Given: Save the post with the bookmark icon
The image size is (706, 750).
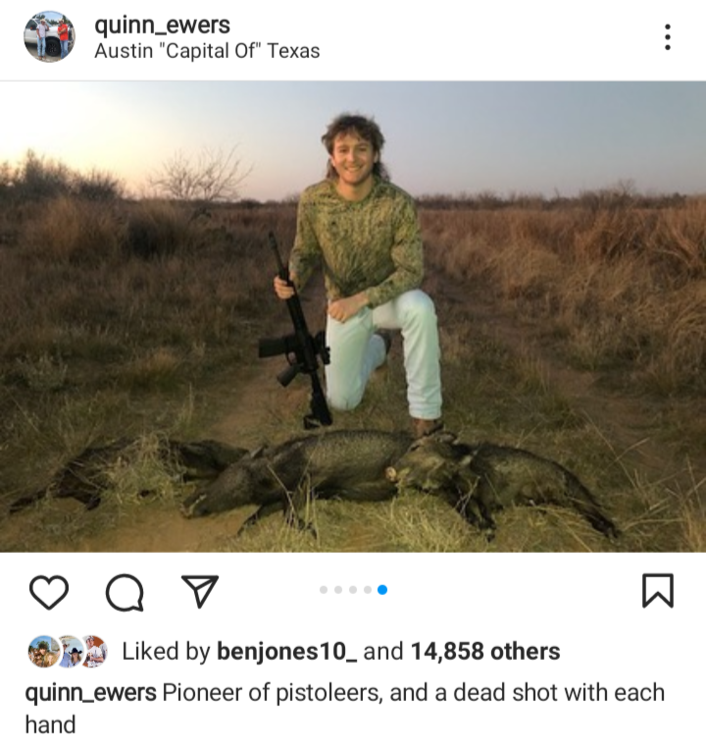Looking at the screenshot, I should tap(657, 591).
